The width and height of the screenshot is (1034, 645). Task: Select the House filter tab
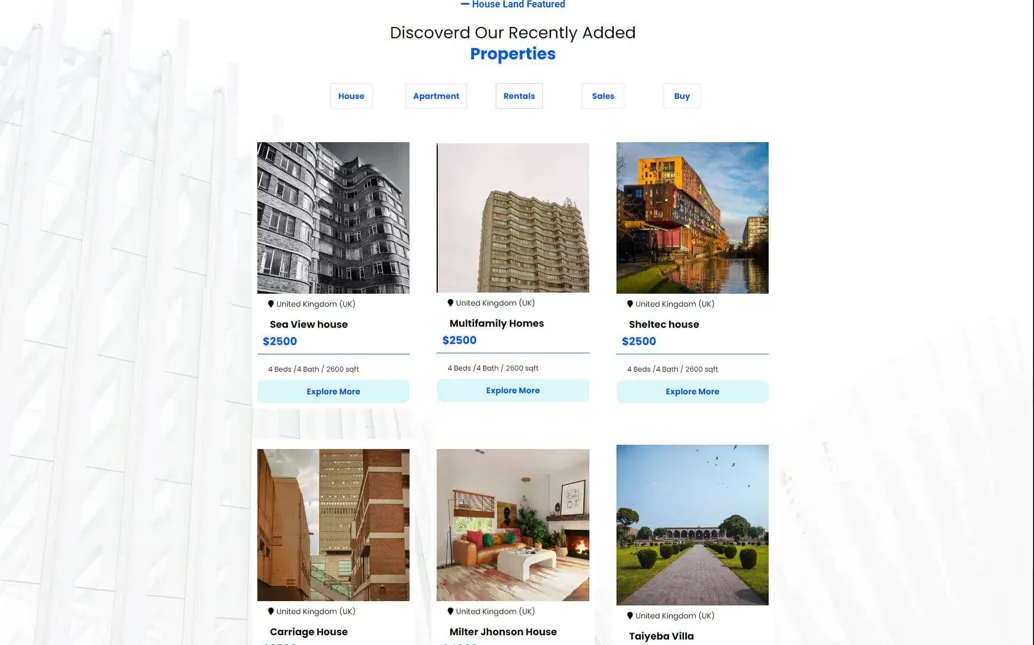351,96
